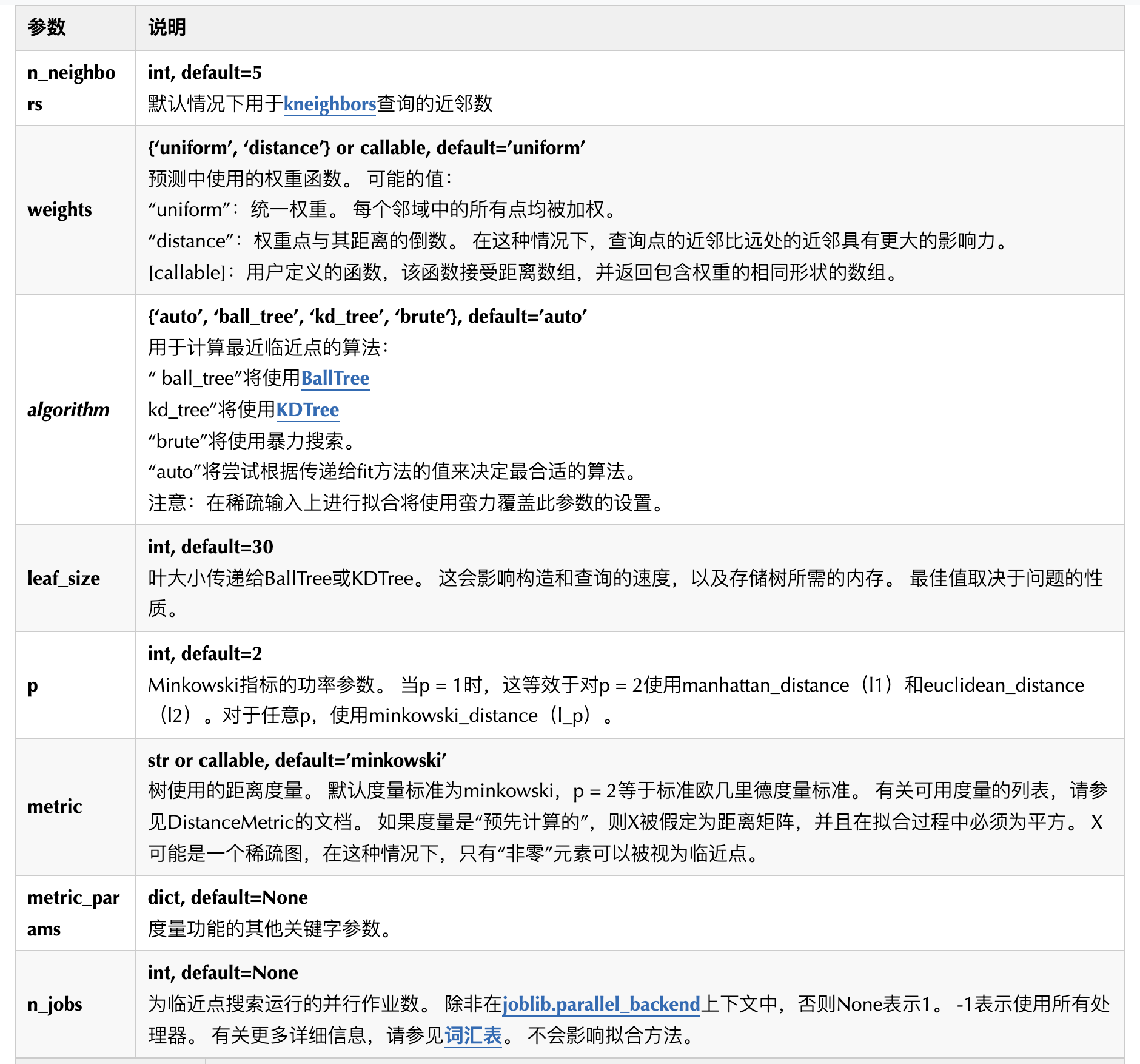Select the leaf_size parameter cell

(x=64, y=578)
